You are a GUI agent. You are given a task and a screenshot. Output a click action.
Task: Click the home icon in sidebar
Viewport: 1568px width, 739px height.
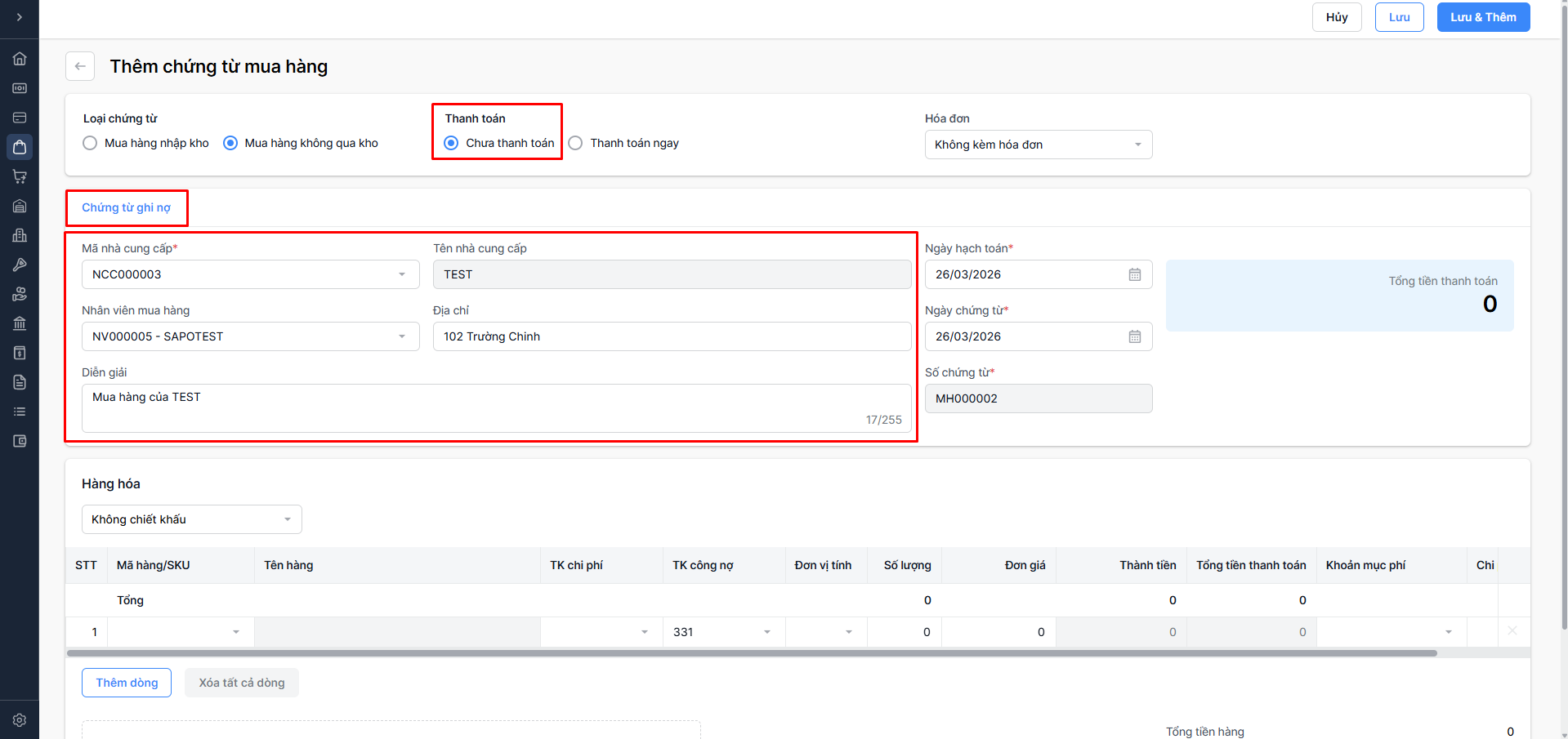pos(20,59)
